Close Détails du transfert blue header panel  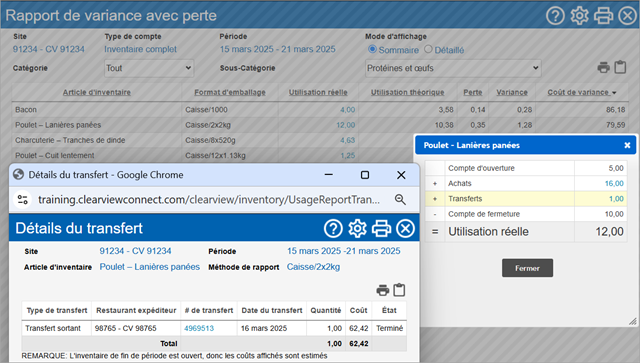coord(405,228)
